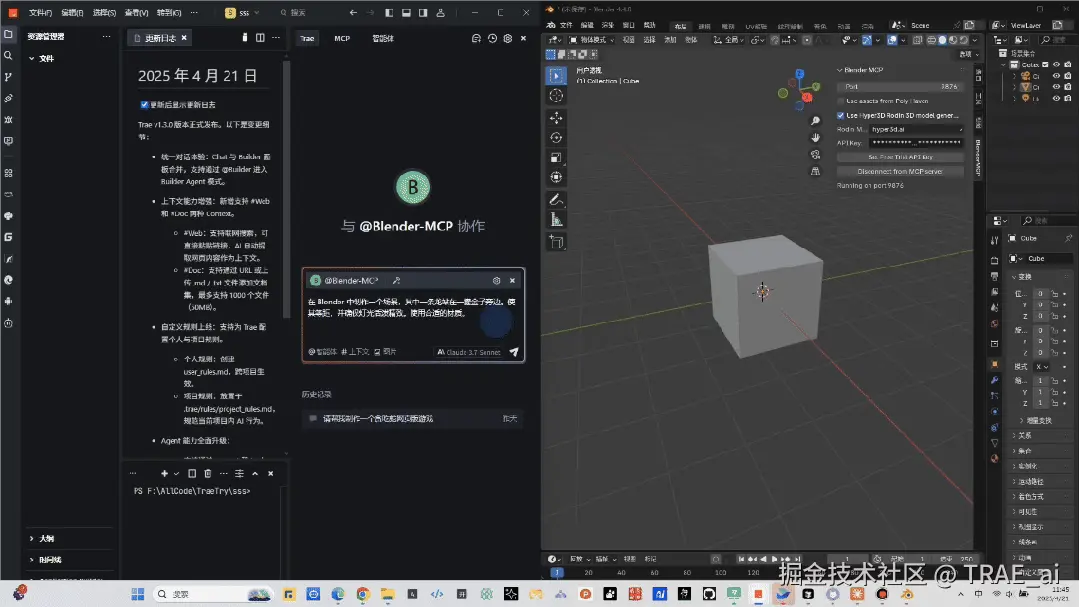Image resolution: width=1079 pixels, height=607 pixels.
Task: Hide the Light object eye icon
Action: tap(1056, 98)
